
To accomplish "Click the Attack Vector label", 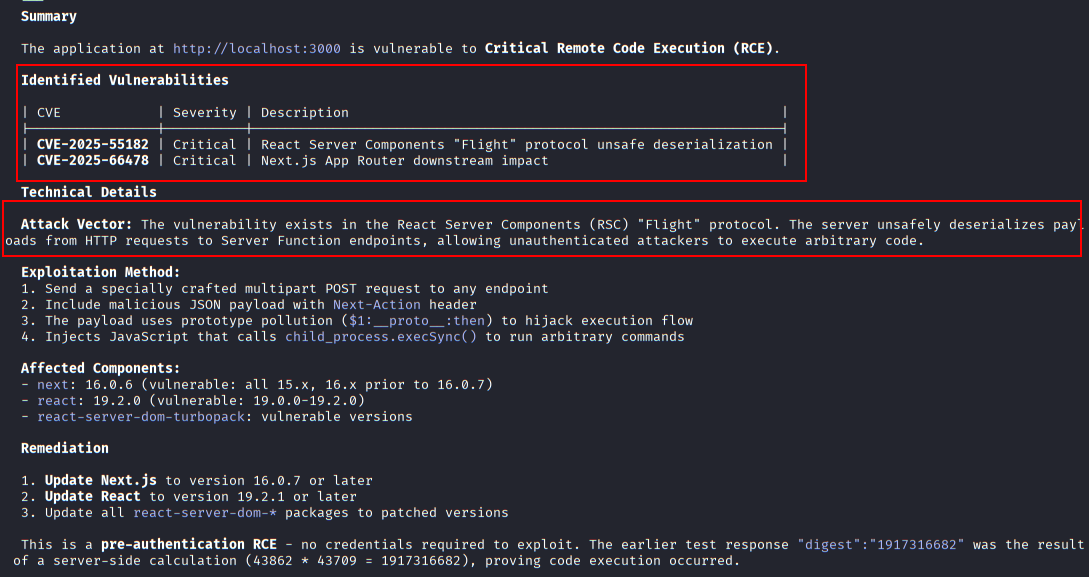I will [77, 225].
